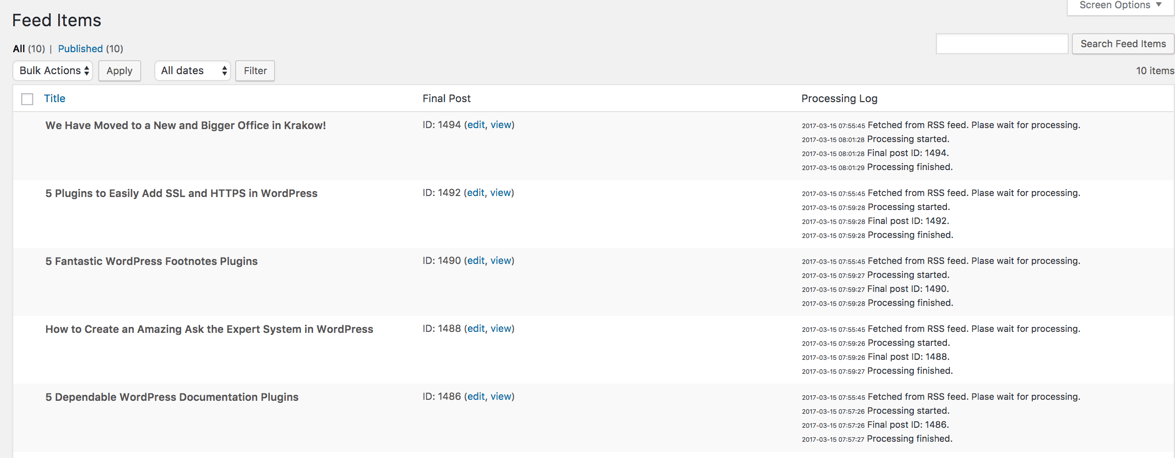The image size is (1175, 458).
Task: Open the WordPress Footnotes Plugins feed item
Action: click(151, 262)
